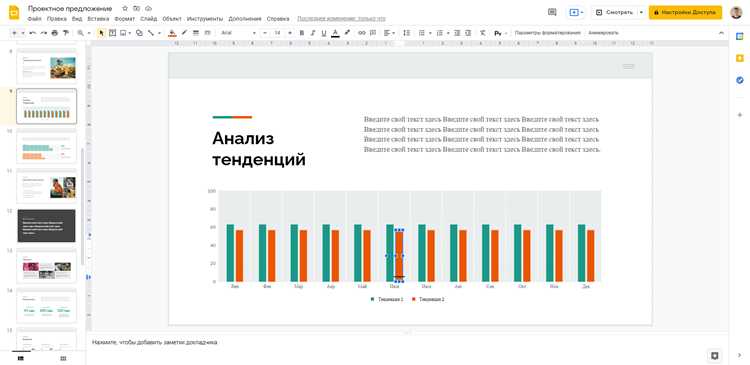Image resolution: width=750 pixels, height=365 pixels.
Task: Open Google Calendar side panel
Action: coord(740,36)
